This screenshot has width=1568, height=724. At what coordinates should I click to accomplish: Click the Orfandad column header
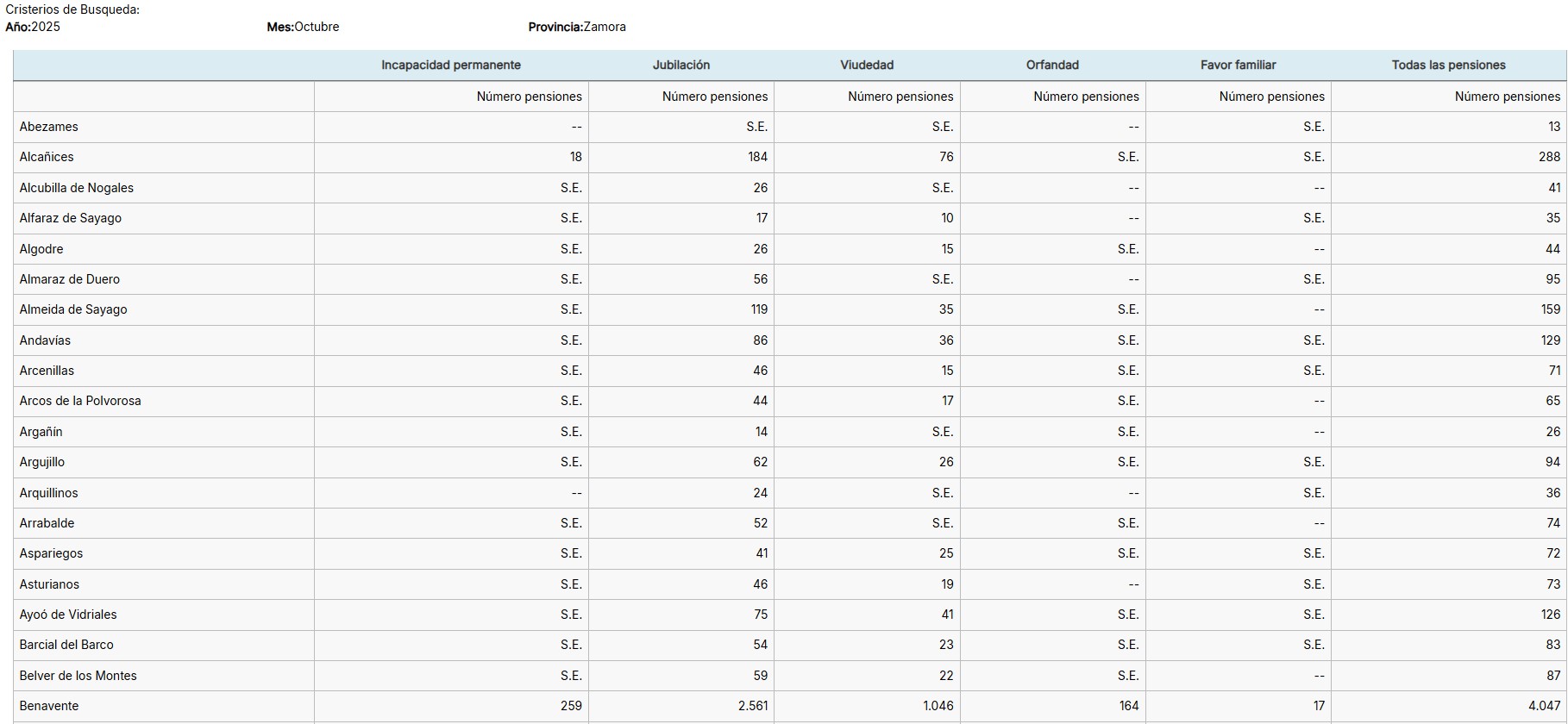[1052, 66]
